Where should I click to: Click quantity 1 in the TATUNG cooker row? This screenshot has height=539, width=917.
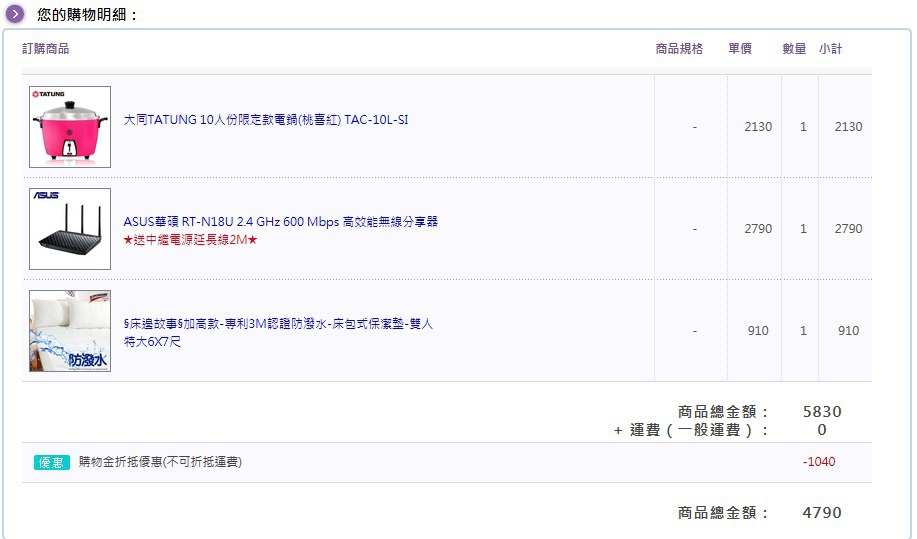804,127
